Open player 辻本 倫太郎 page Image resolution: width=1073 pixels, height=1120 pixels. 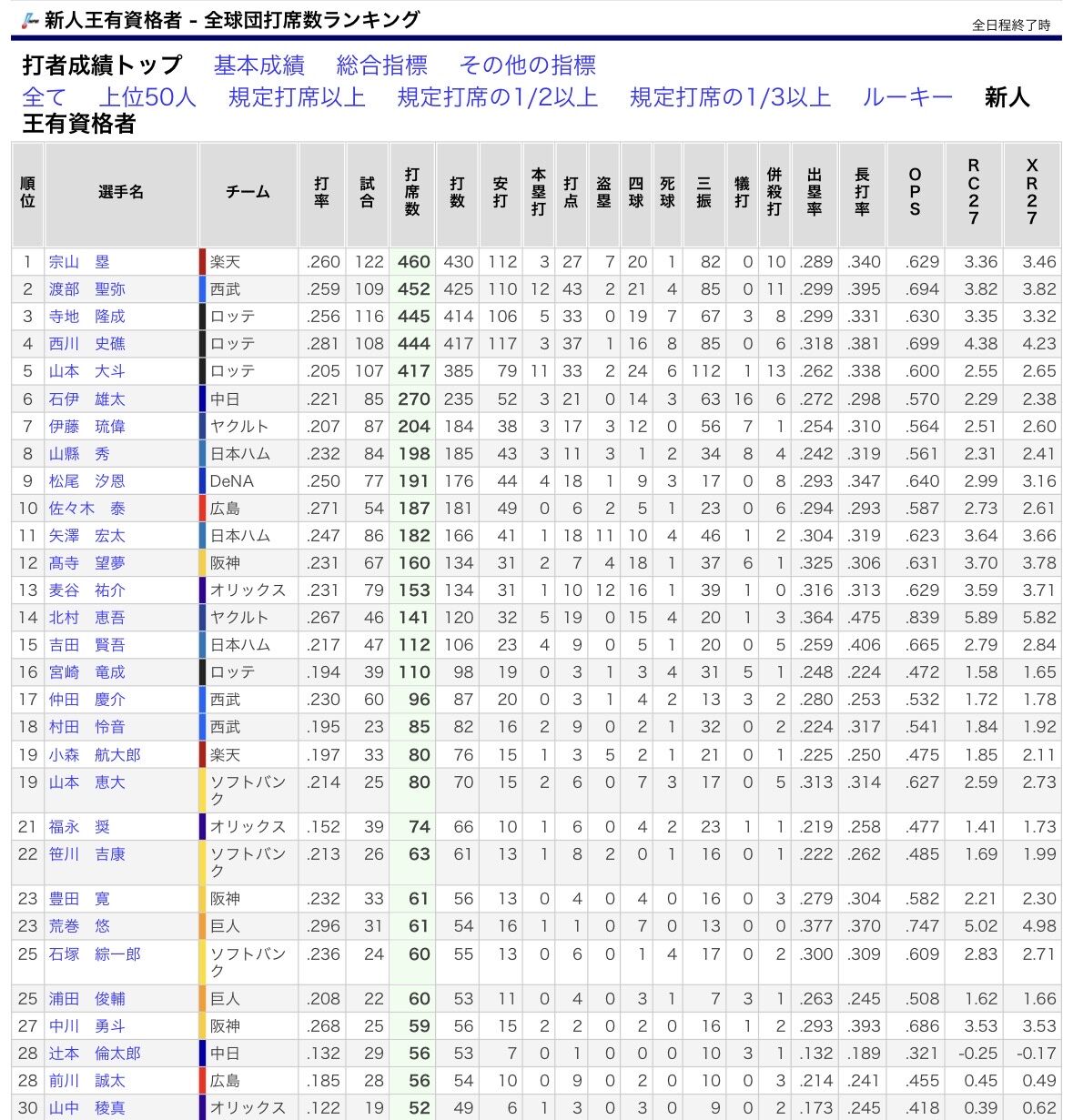pyautogui.click(x=95, y=1054)
